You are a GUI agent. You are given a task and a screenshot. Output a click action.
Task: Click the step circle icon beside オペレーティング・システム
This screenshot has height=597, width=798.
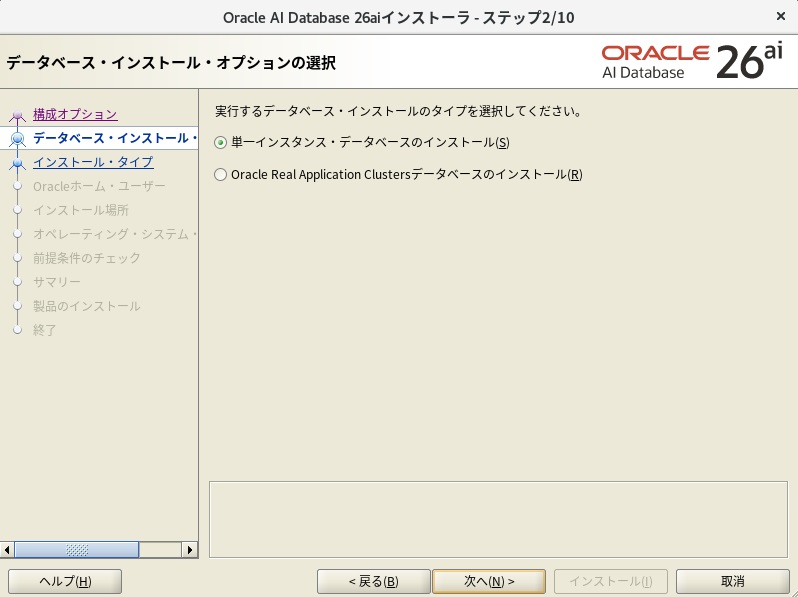[x=18, y=234]
